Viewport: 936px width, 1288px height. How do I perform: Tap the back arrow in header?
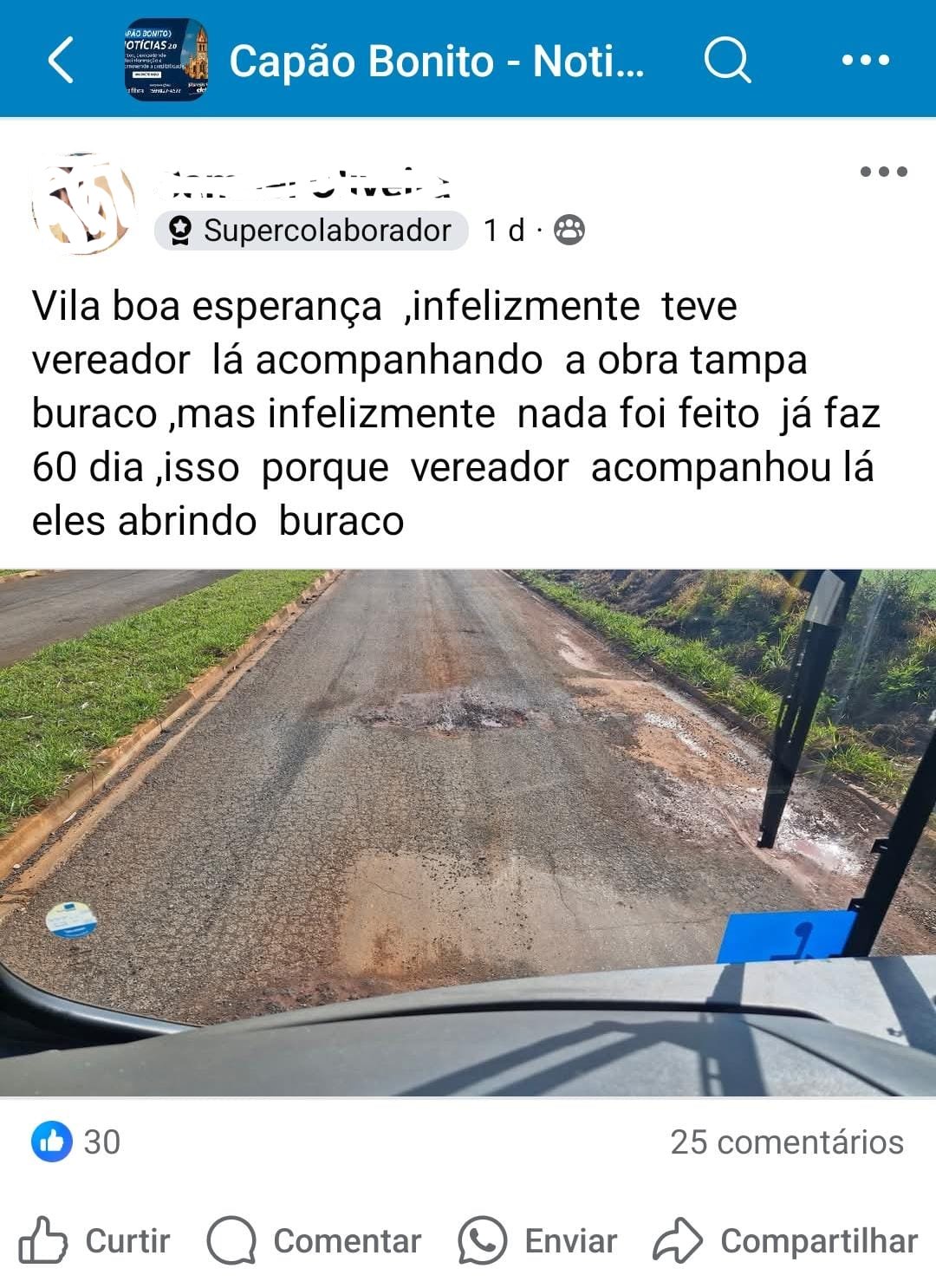(x=61, y=60)
